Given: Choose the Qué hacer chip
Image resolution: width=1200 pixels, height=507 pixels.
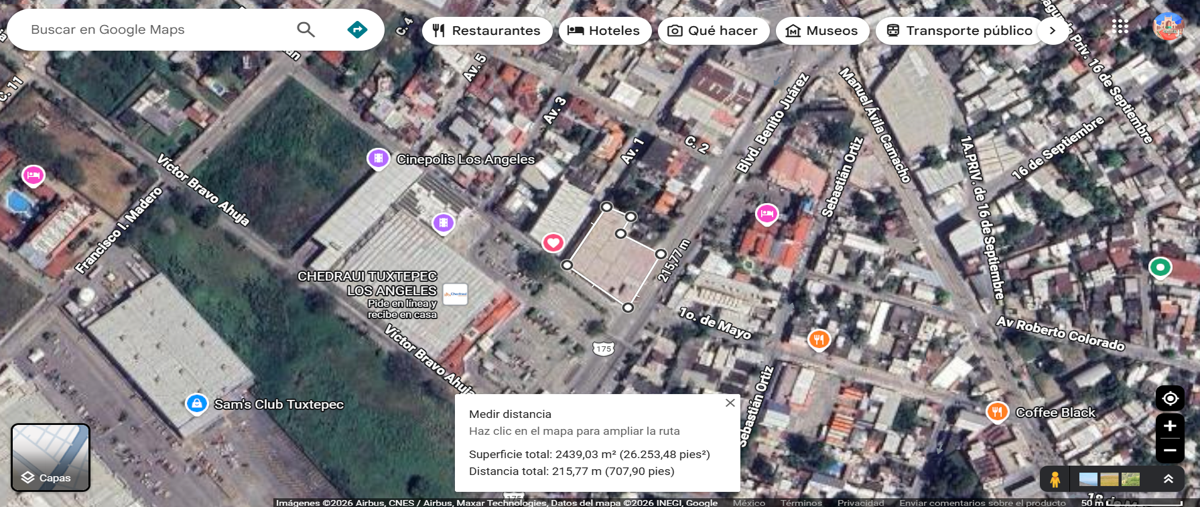Looking at the screenshot, I should (713, 31).
